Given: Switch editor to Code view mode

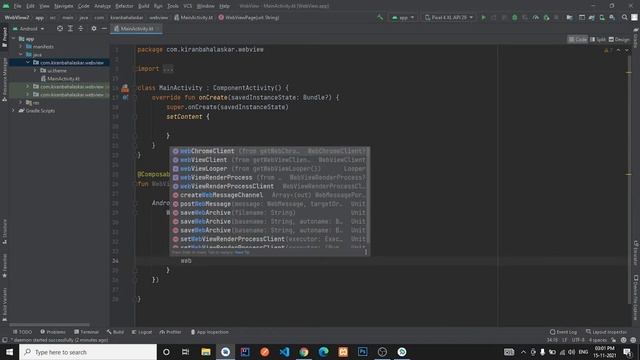Looking at the screenshot, I should tap(578, 40).
